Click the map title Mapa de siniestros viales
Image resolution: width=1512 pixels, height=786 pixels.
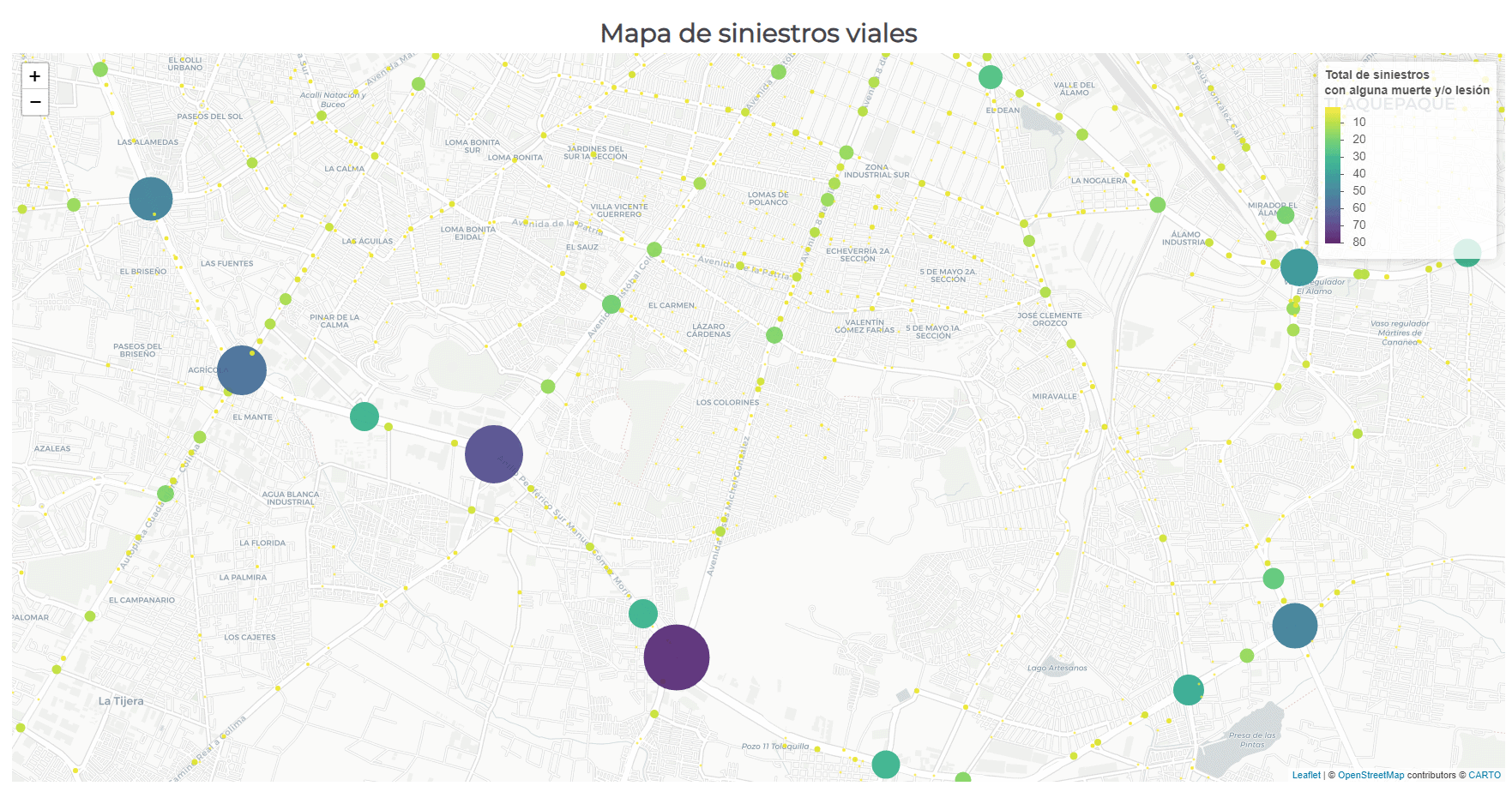[758, 33]
